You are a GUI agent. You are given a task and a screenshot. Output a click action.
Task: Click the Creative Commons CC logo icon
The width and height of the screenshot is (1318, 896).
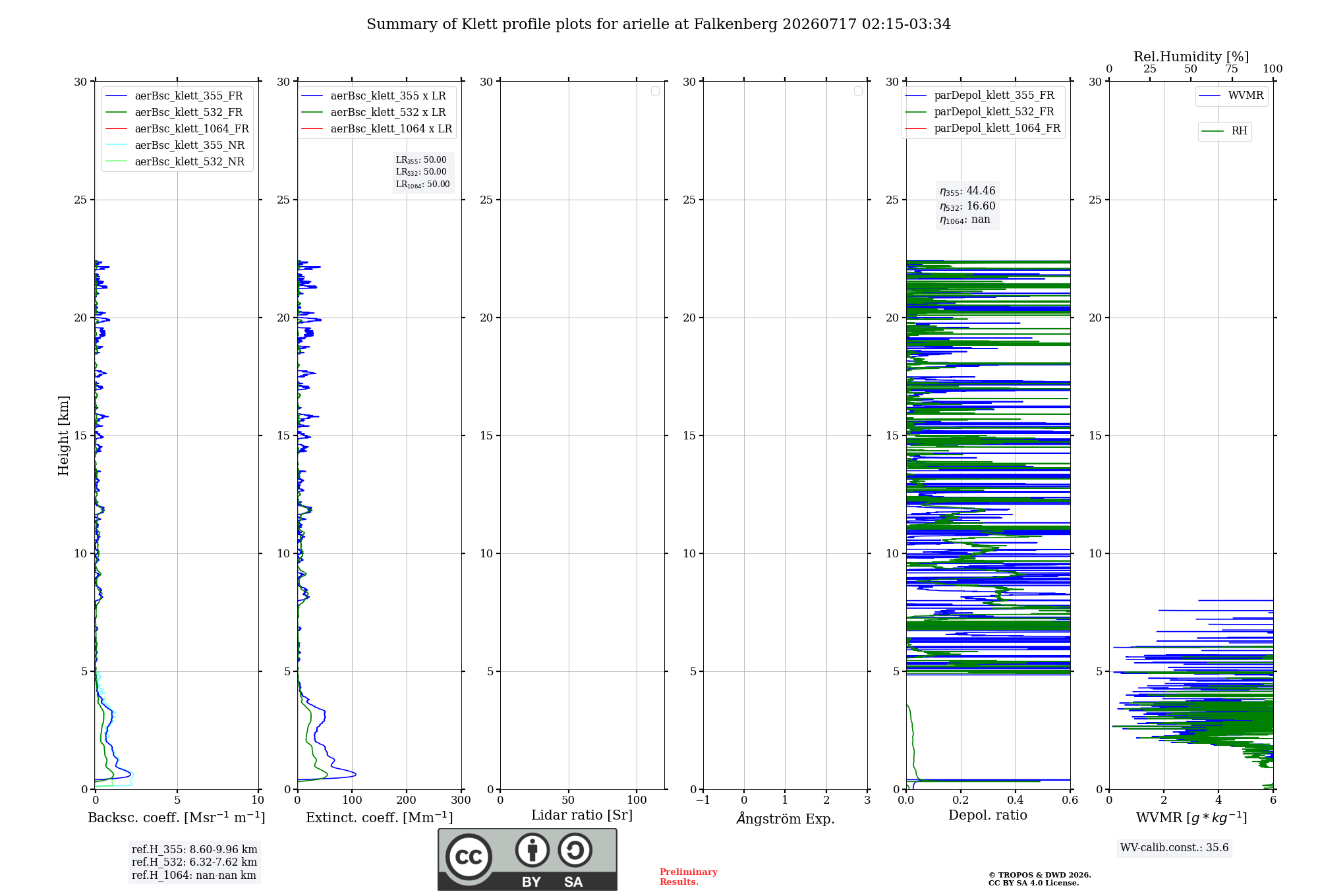[469, 856]
